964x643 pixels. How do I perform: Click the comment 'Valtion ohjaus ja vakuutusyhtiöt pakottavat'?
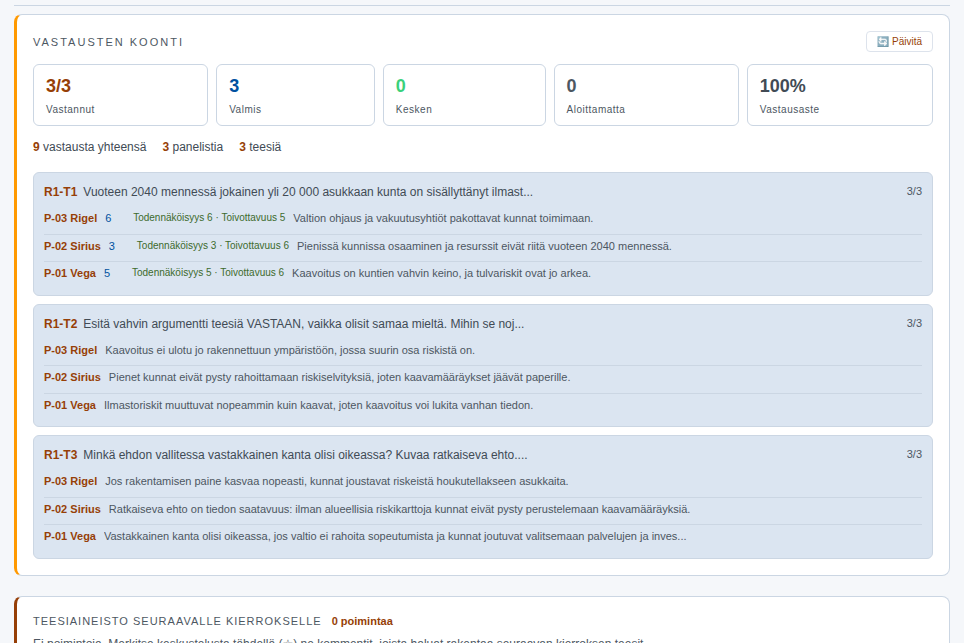443,218
